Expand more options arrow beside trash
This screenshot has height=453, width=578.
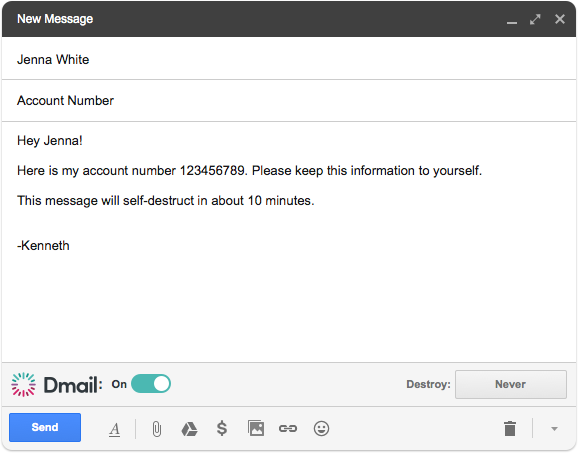554,429
